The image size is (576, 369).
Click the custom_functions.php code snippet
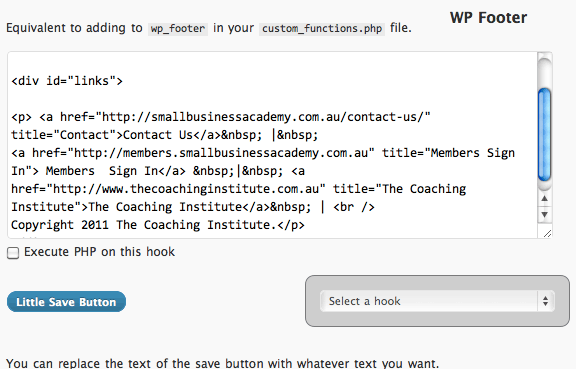click(322, 29)
